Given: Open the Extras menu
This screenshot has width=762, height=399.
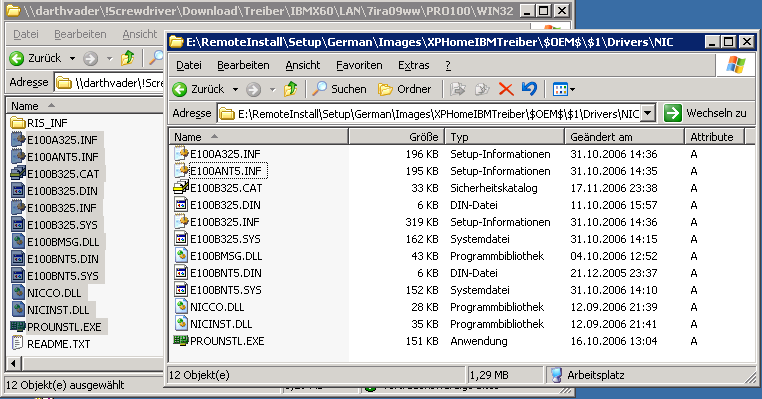Looking at the screenshot, I should point(414,65).
